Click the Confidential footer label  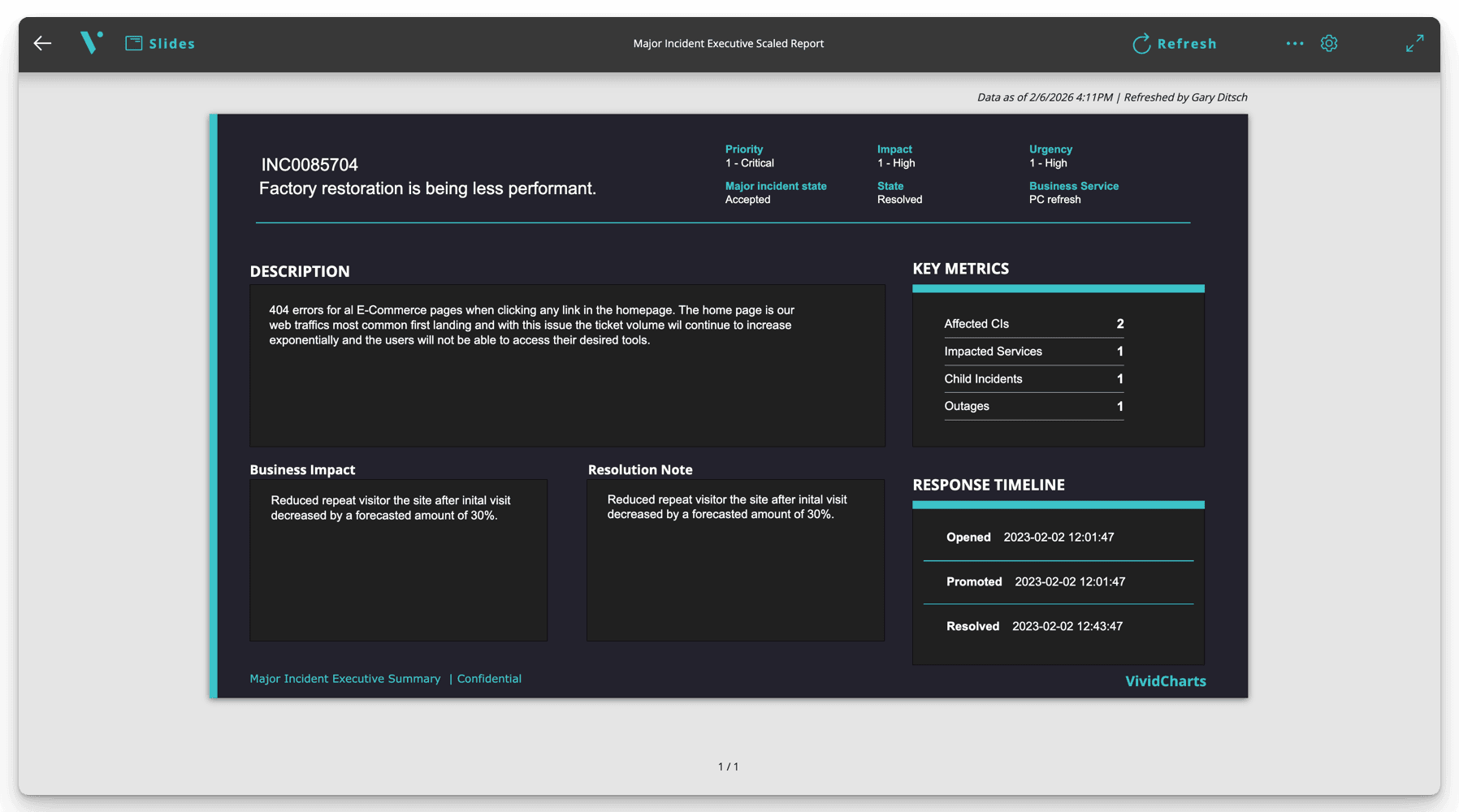pyautogui.click(x=489, y=679)
